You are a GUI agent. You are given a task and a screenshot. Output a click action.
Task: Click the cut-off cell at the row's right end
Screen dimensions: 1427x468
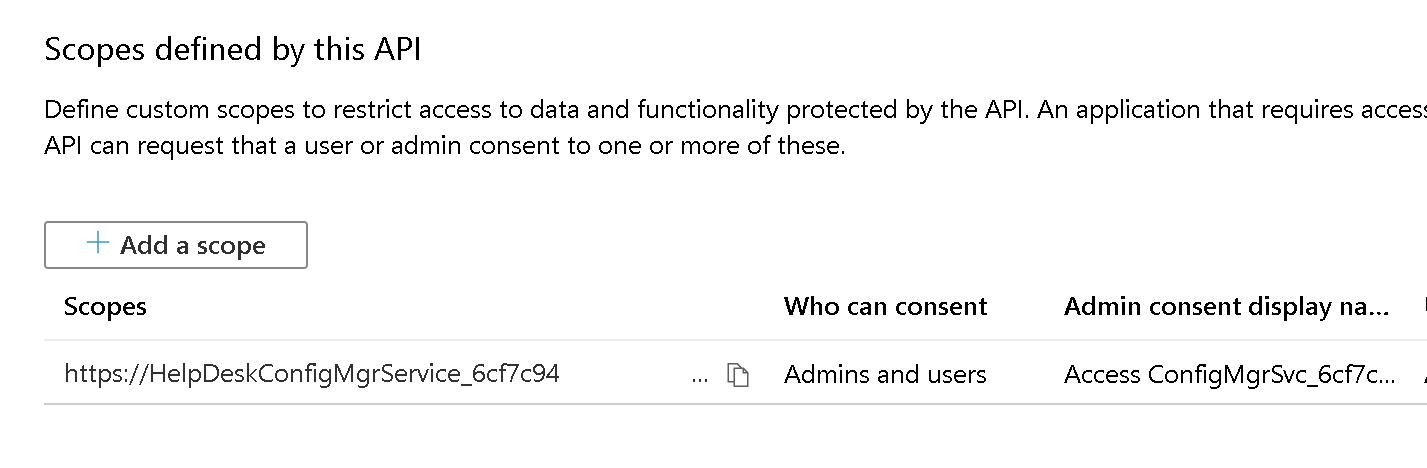1423,374
